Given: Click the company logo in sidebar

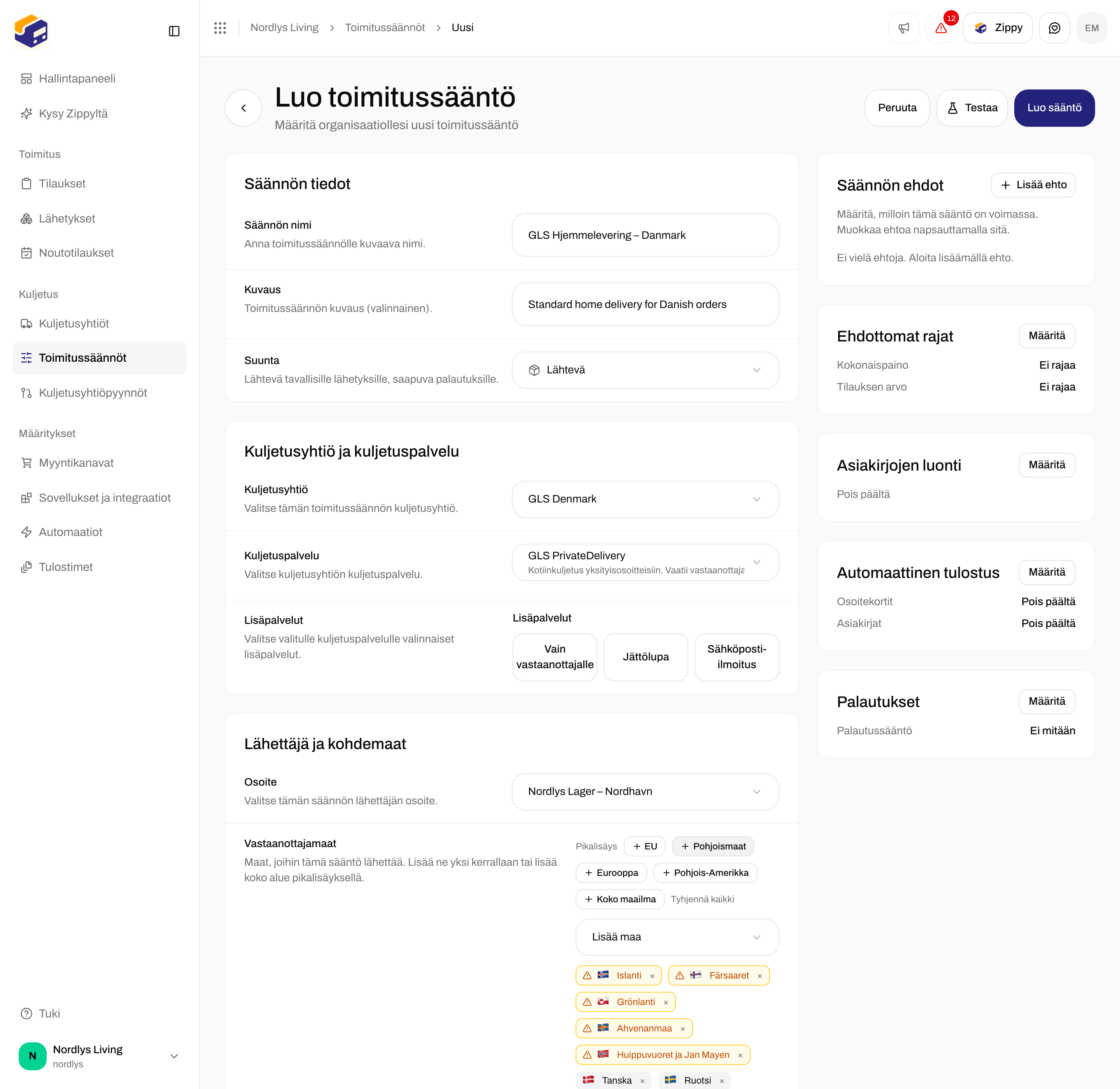Looking at the screenshot, I should tap(31, 31).
